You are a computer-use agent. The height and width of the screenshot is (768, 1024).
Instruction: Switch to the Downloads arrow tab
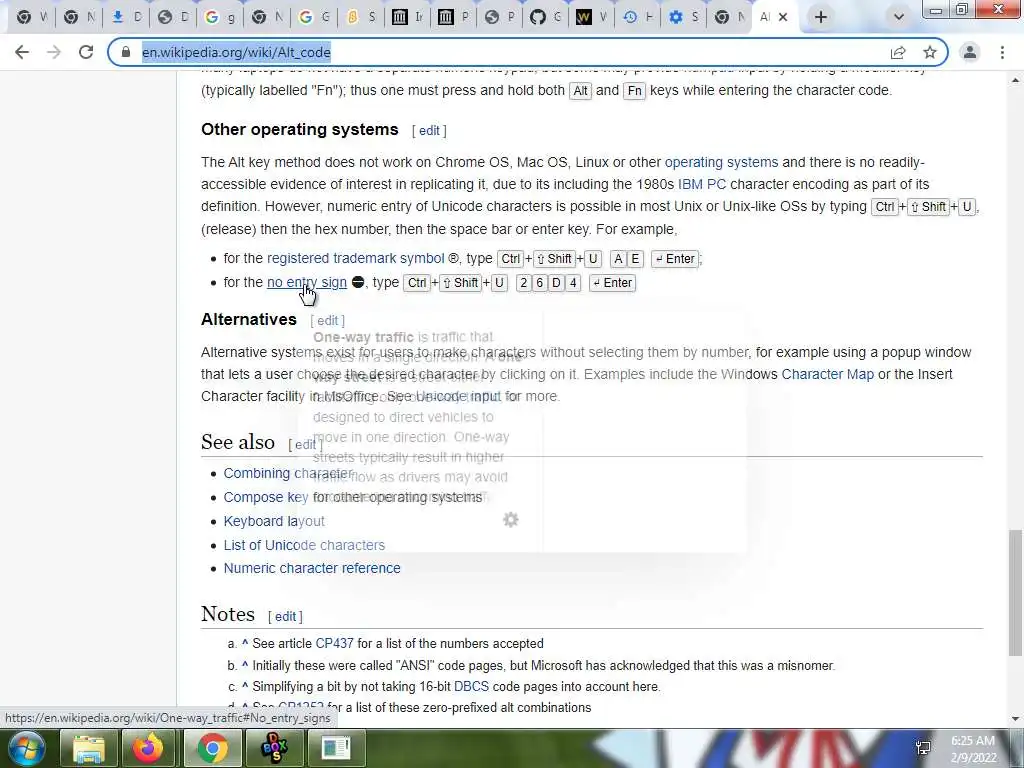point(126,17)
